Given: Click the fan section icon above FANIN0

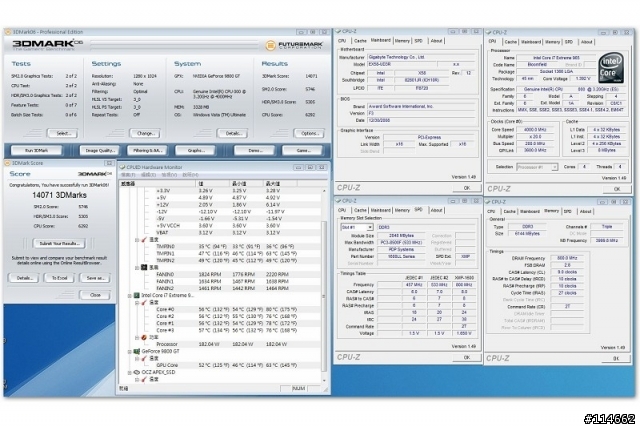Looking at the screenshot, I should (x=144, y=267).
